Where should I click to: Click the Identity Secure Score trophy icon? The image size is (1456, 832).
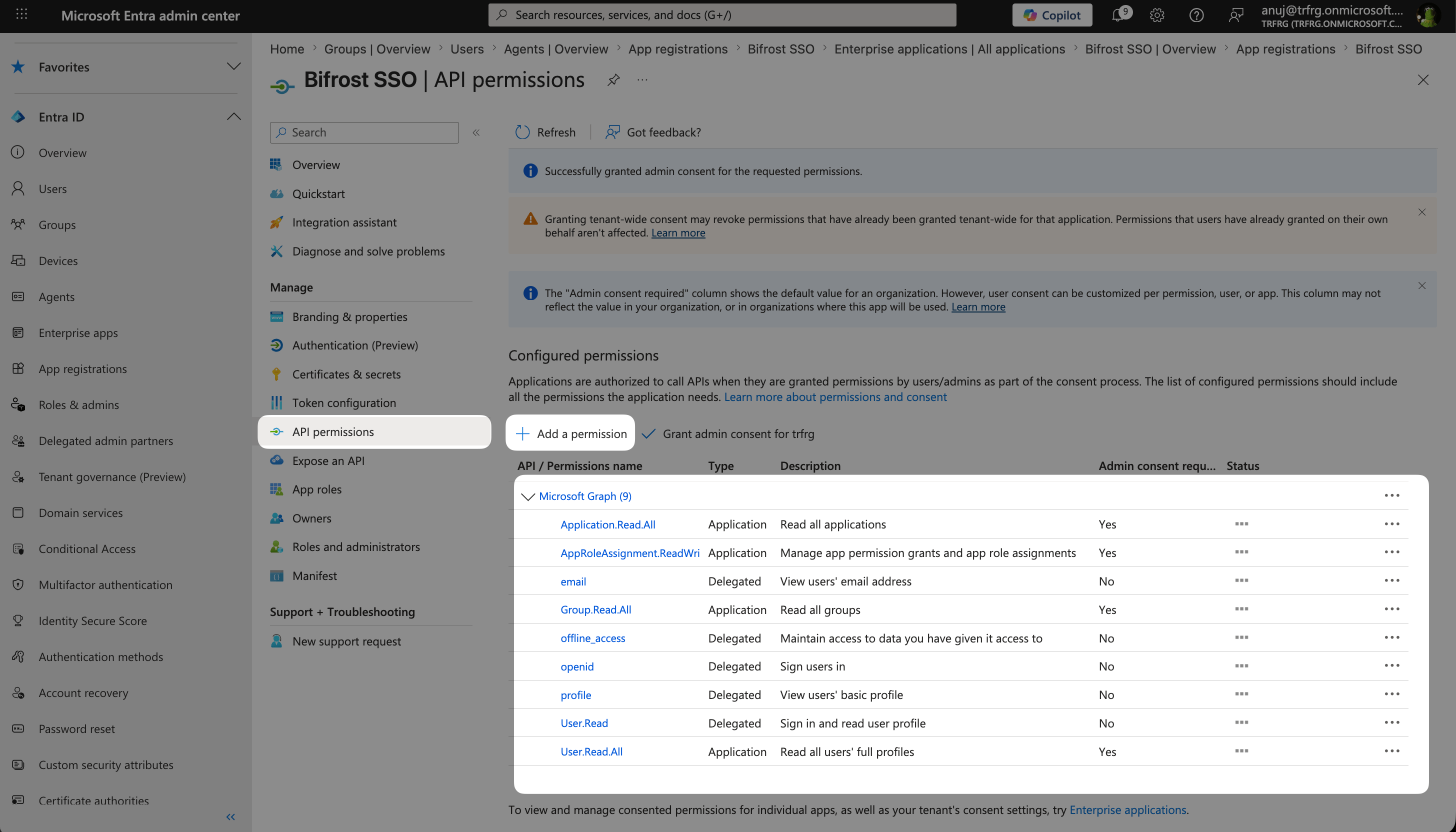click(x=18, y=620)
